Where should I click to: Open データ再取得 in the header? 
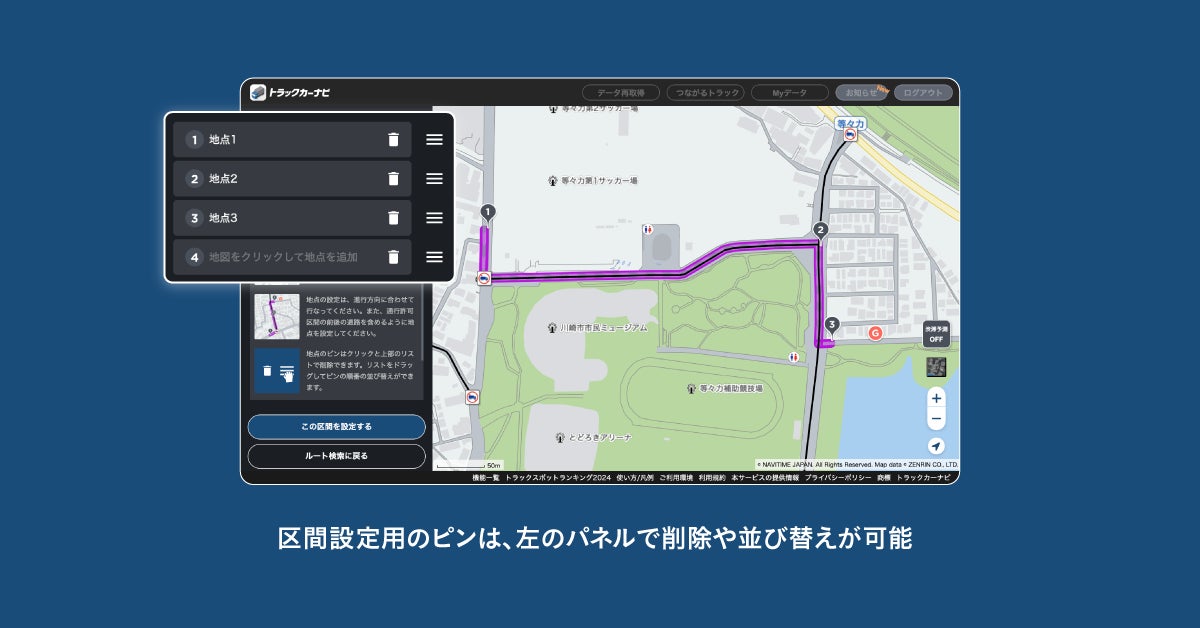click(621, 92)
